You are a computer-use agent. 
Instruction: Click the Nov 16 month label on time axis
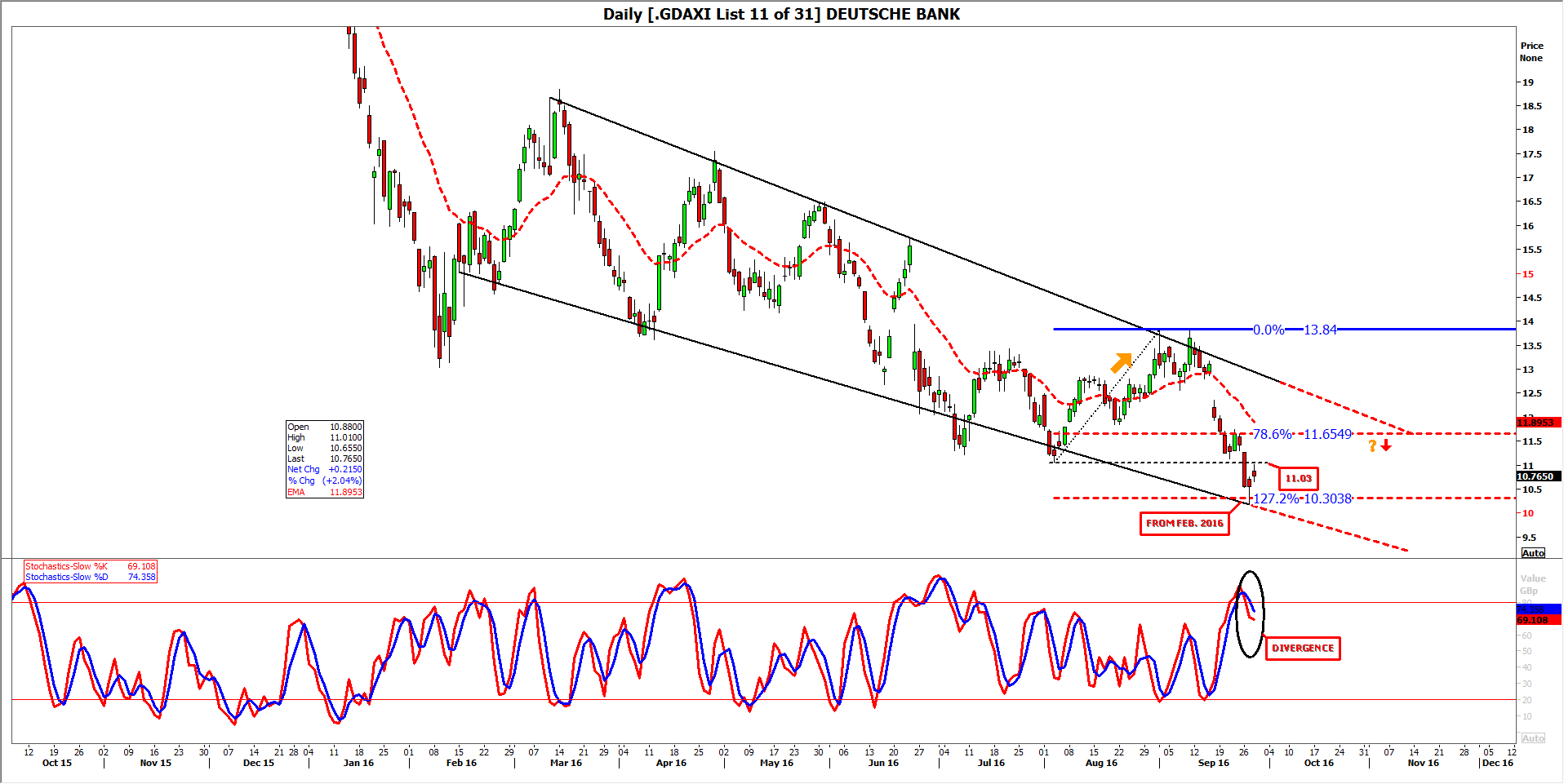1423,763
